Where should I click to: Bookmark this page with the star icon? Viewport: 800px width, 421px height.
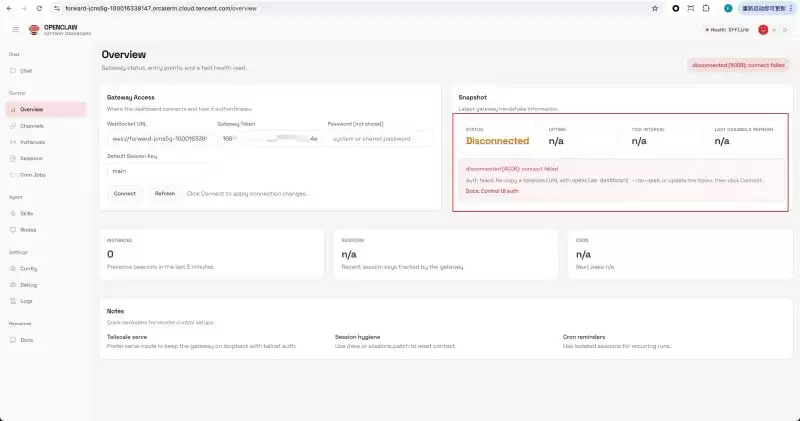tap(655, 9)
